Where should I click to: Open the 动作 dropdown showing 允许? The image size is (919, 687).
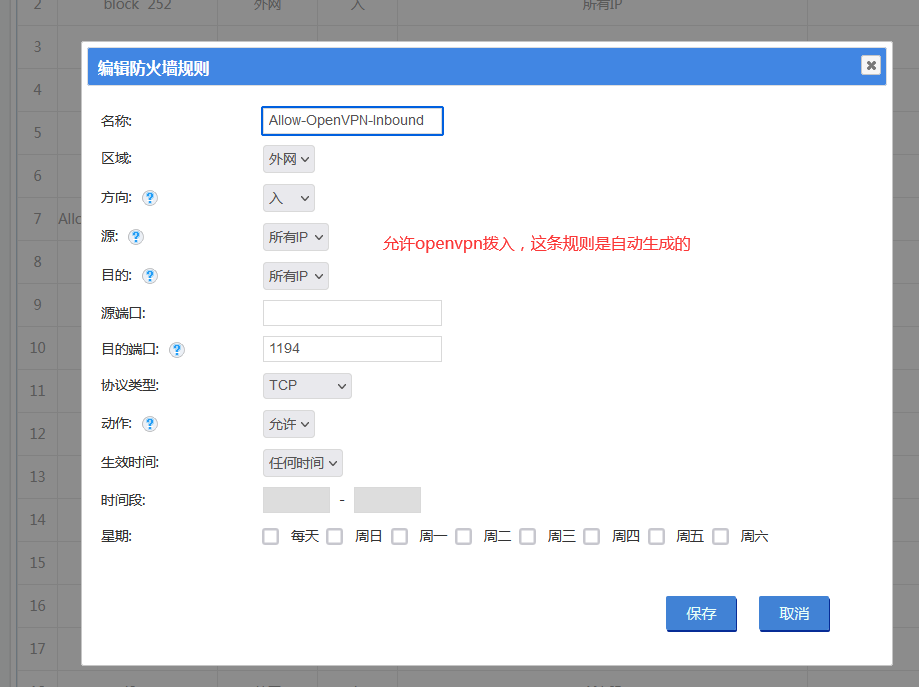click(x=289, y=424)
